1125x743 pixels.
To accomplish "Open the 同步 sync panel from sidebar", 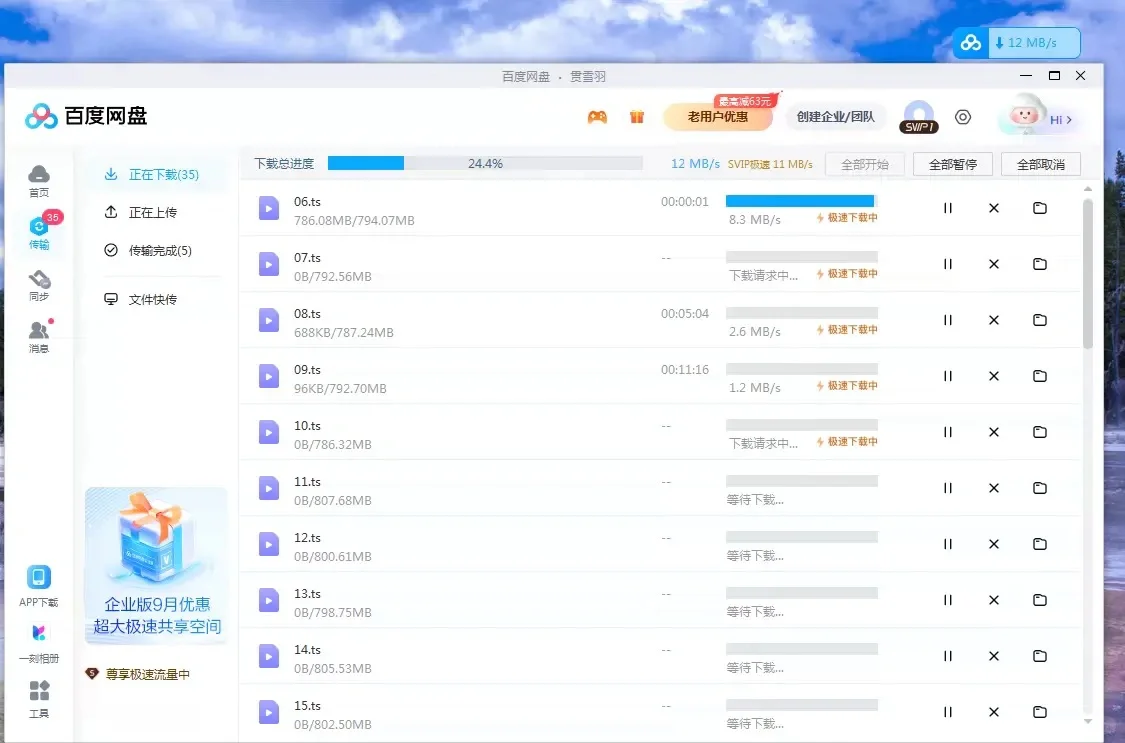I will tap(38, 287).
